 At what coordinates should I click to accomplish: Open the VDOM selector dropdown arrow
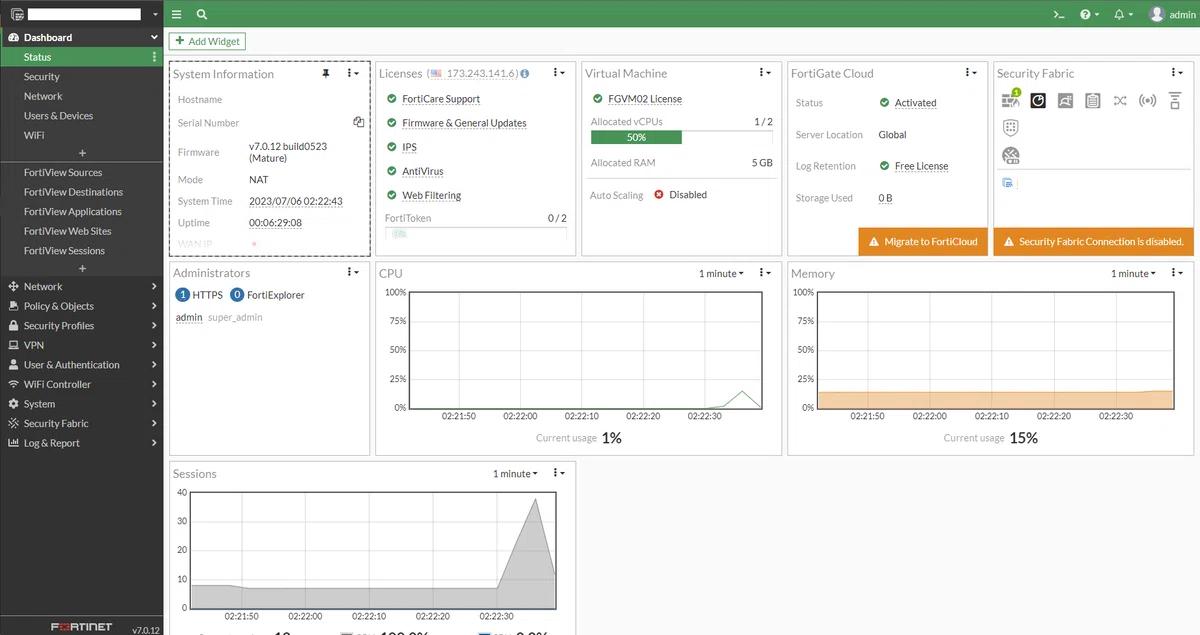coord(154,14)
